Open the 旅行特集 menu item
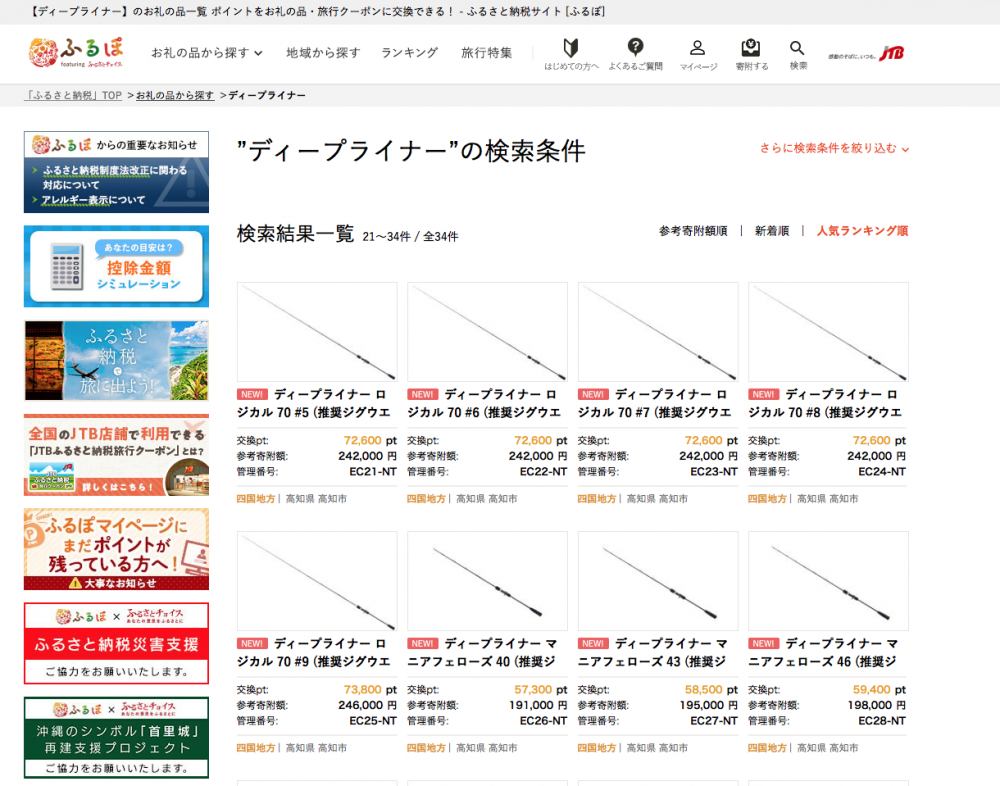Viewport: 1000px width, 786px height. coord(487,53)
